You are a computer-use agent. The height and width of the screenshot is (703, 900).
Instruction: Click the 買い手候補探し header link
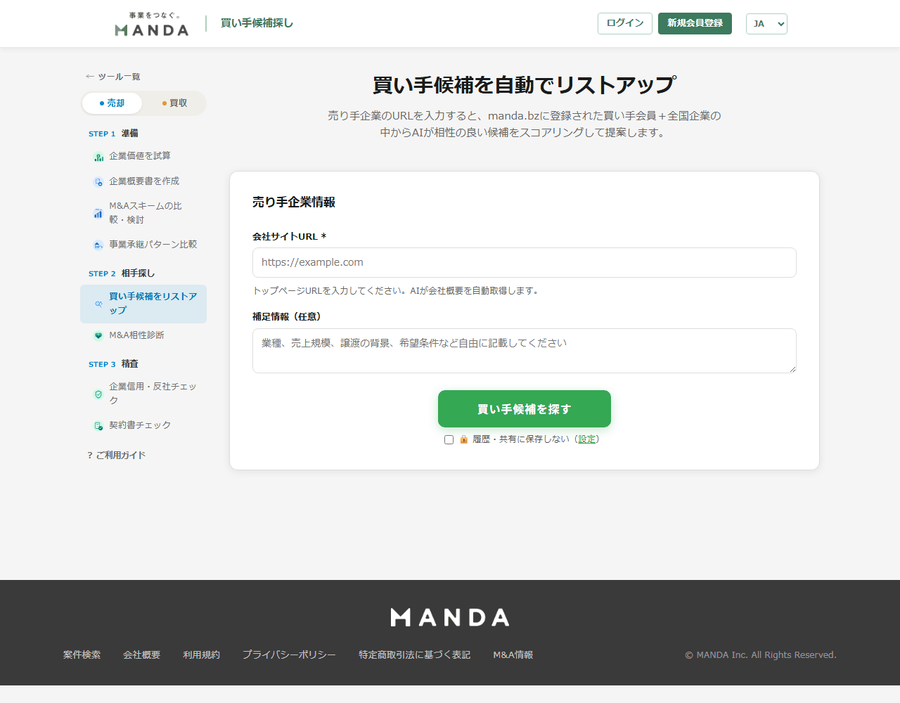click(257, 23)
